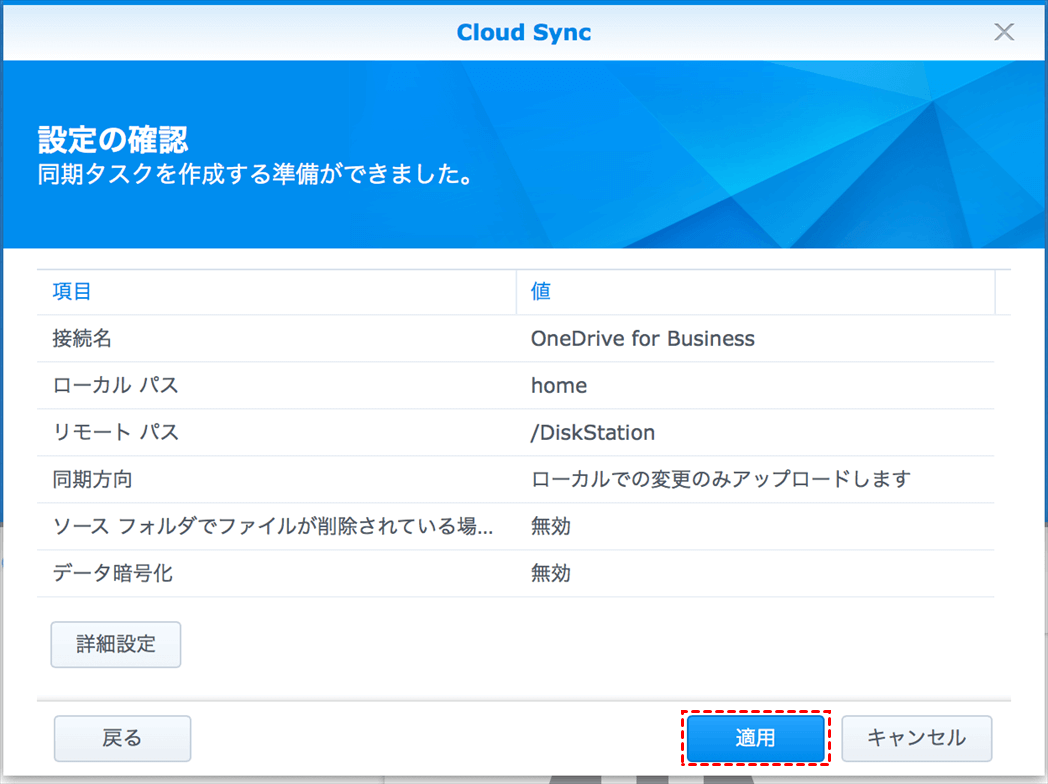Click the 適用 button to apply settings
Viewport: 1048px width, 784px height.
coord(755,739)
